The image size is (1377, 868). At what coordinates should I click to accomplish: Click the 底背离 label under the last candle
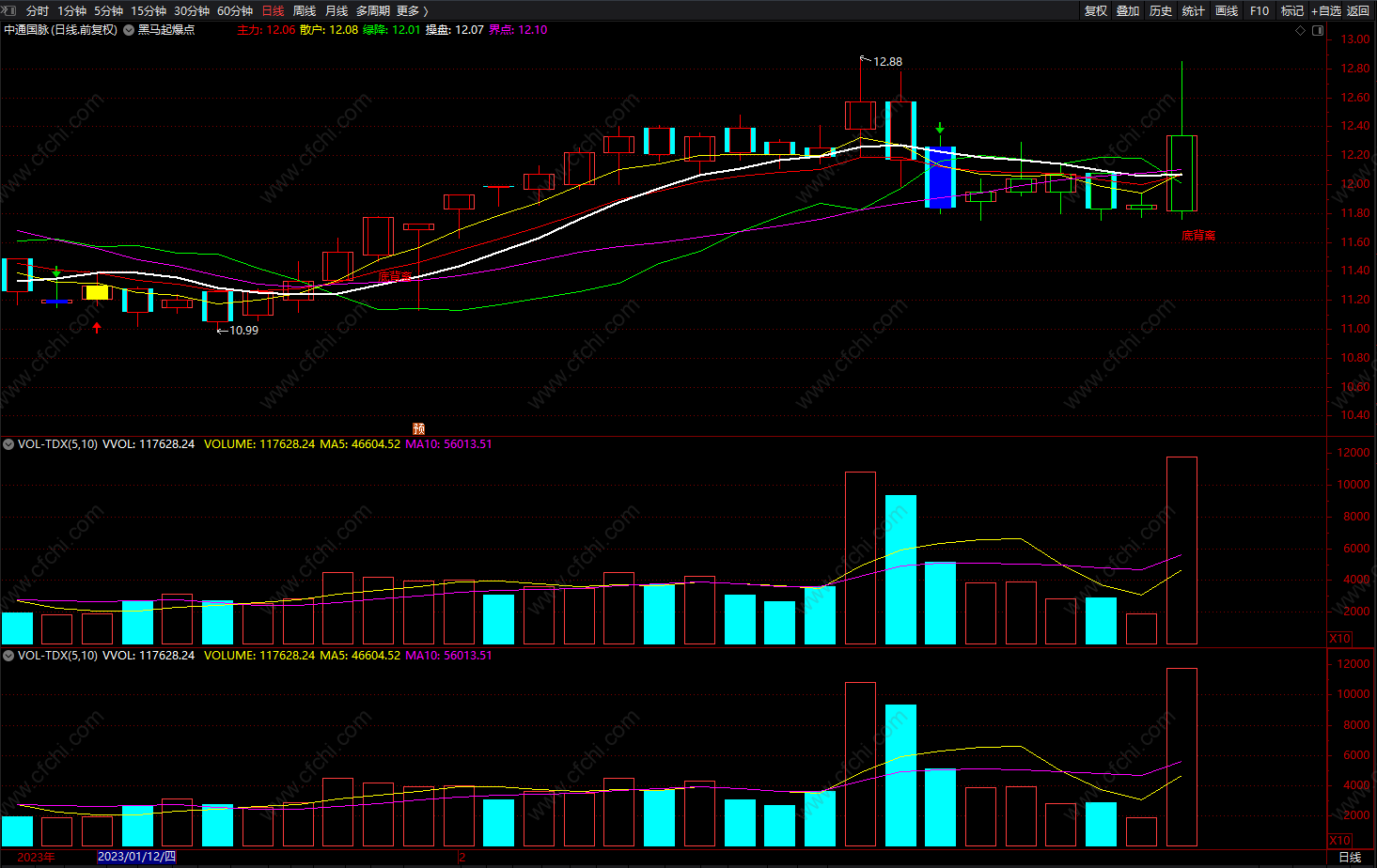(x=1198, y=236)
